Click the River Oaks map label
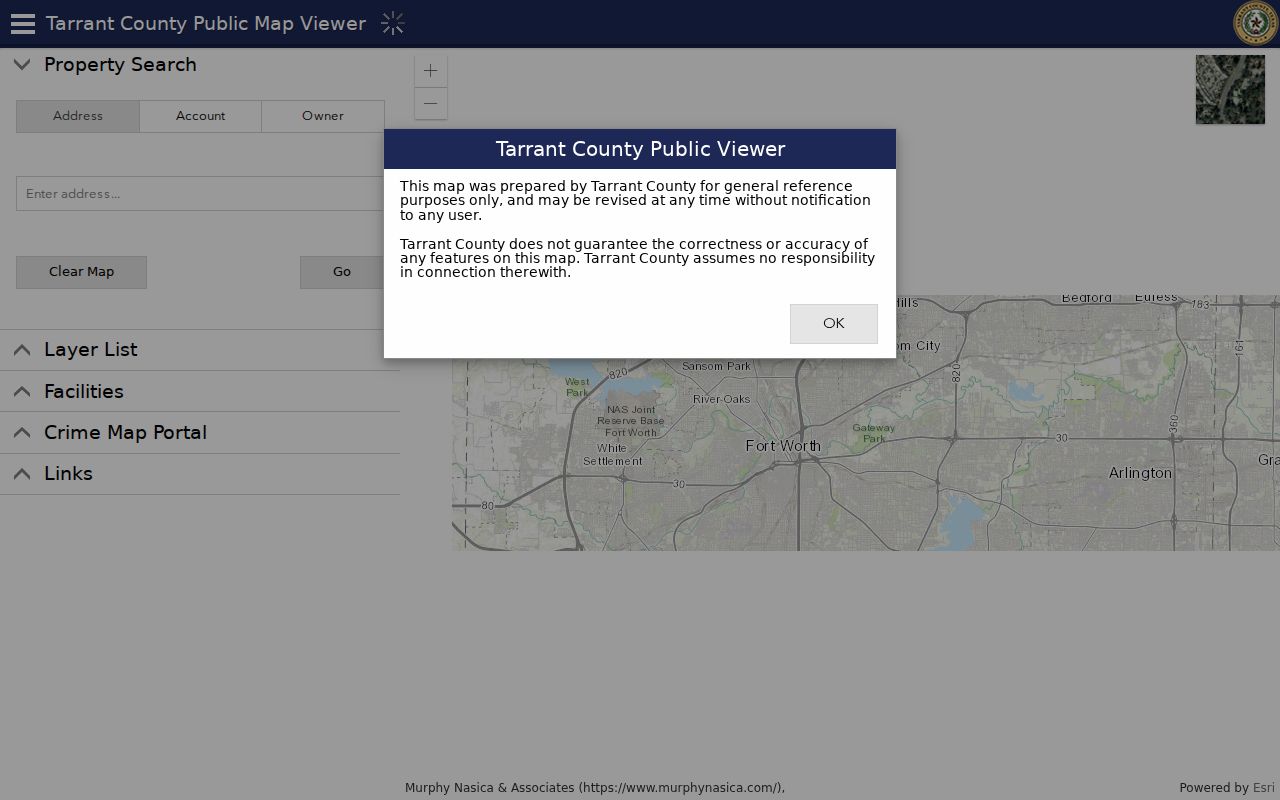Viewport: 1280px width, 800px height. pyautogui.click(x=721, y=399)
